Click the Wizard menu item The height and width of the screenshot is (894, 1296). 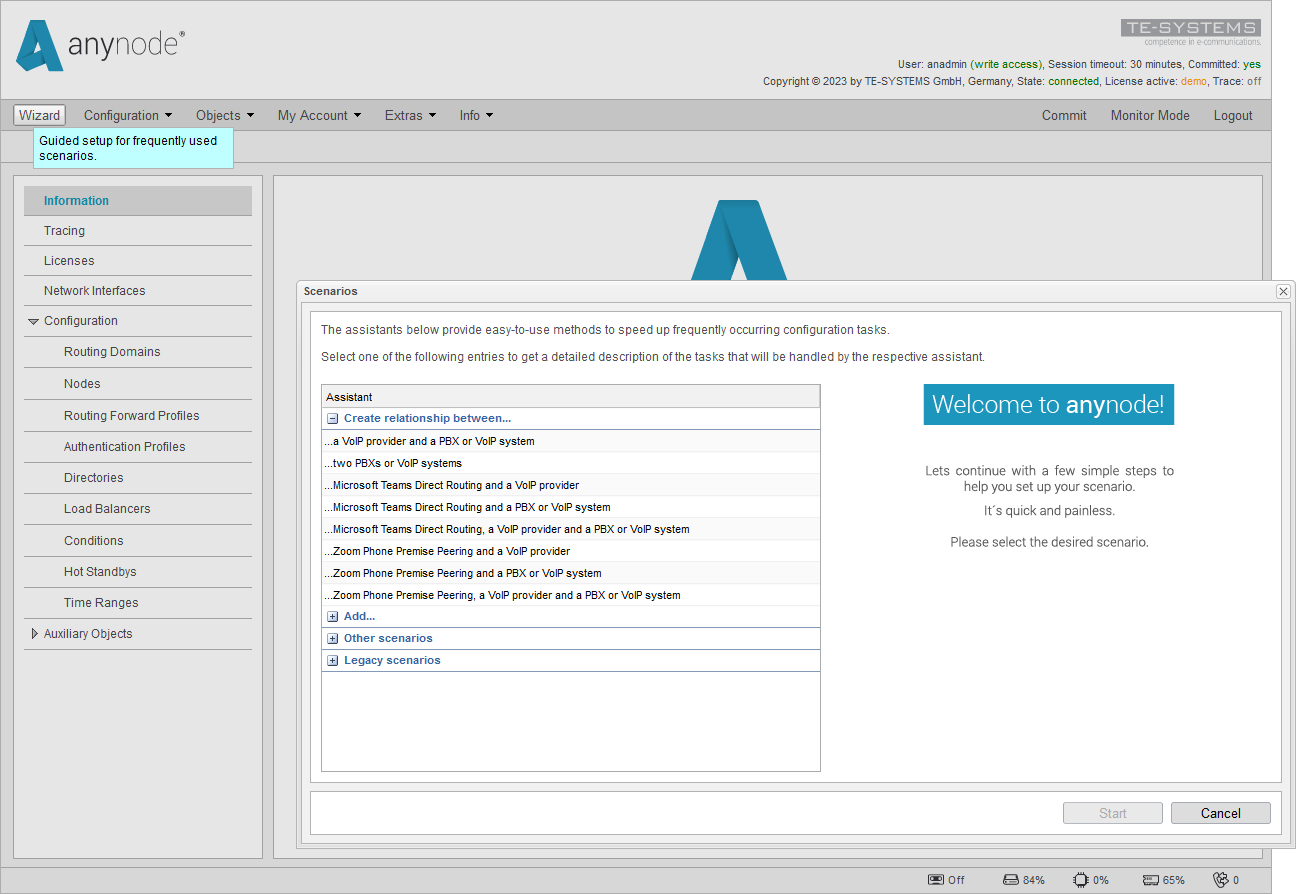[x=40, y=115]
